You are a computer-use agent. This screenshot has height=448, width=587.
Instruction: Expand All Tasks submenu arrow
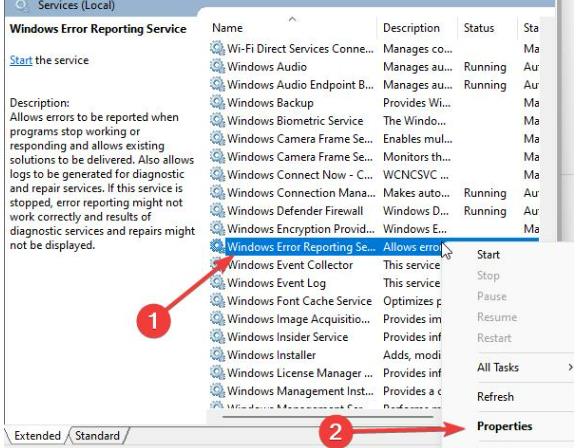pos(570,368)
